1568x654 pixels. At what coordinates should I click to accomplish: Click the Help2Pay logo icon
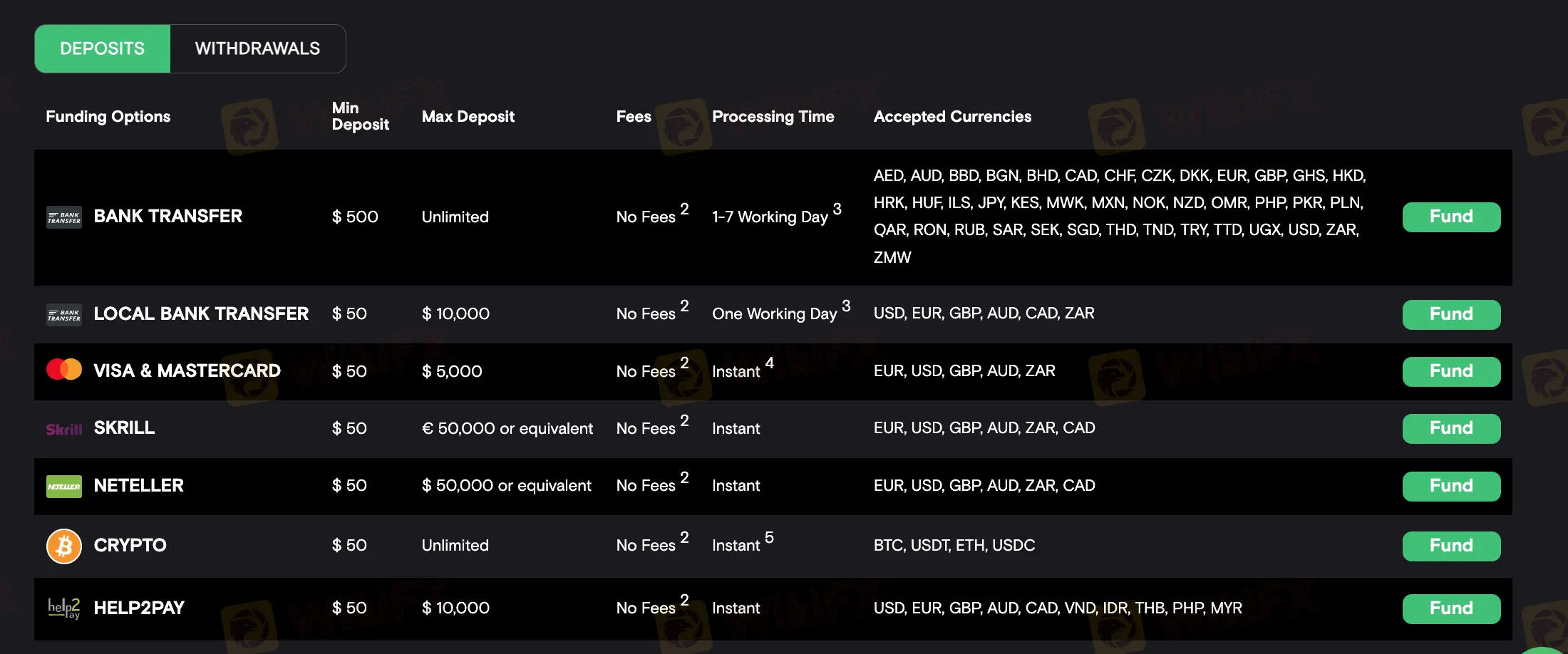pos(64,608)
